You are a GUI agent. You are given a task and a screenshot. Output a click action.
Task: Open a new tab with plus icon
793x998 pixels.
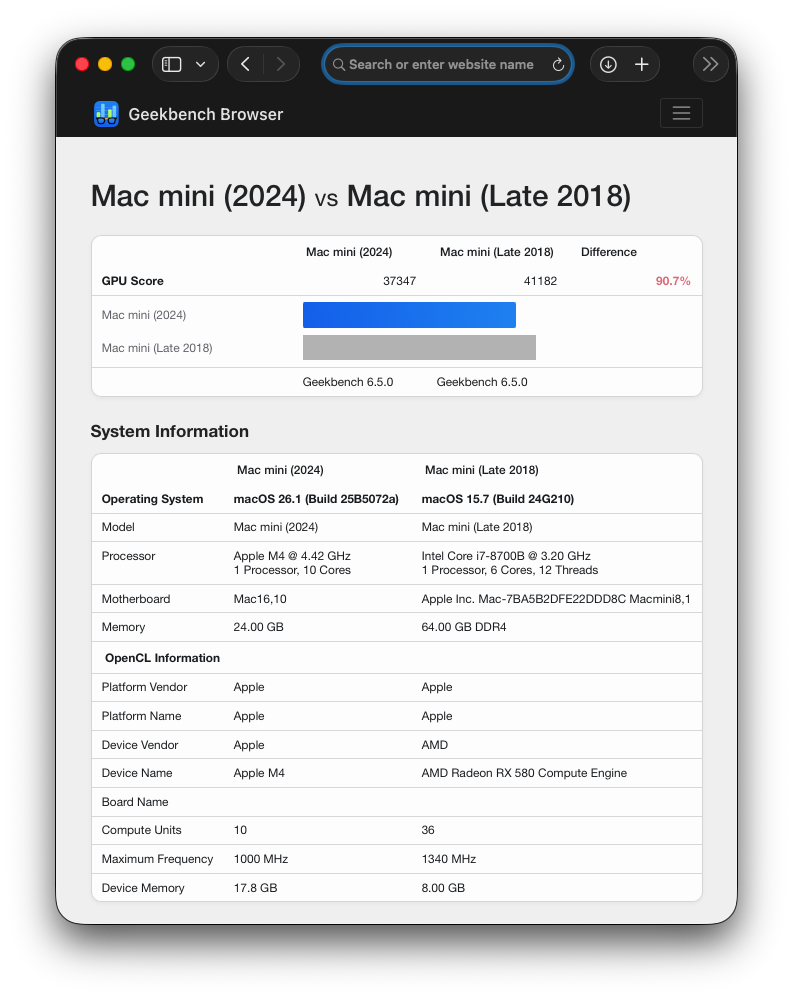point(642,64)
